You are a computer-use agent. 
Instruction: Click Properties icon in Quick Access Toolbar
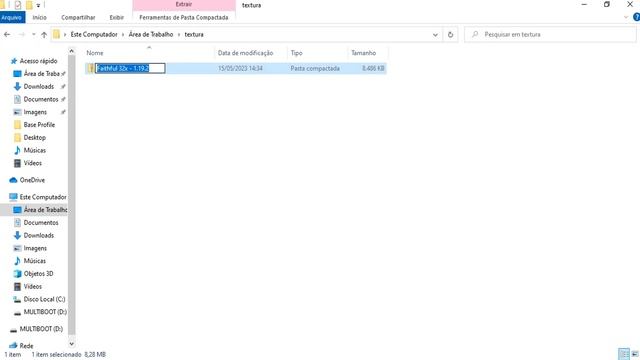pyautogui.click(x=18, y=5)
